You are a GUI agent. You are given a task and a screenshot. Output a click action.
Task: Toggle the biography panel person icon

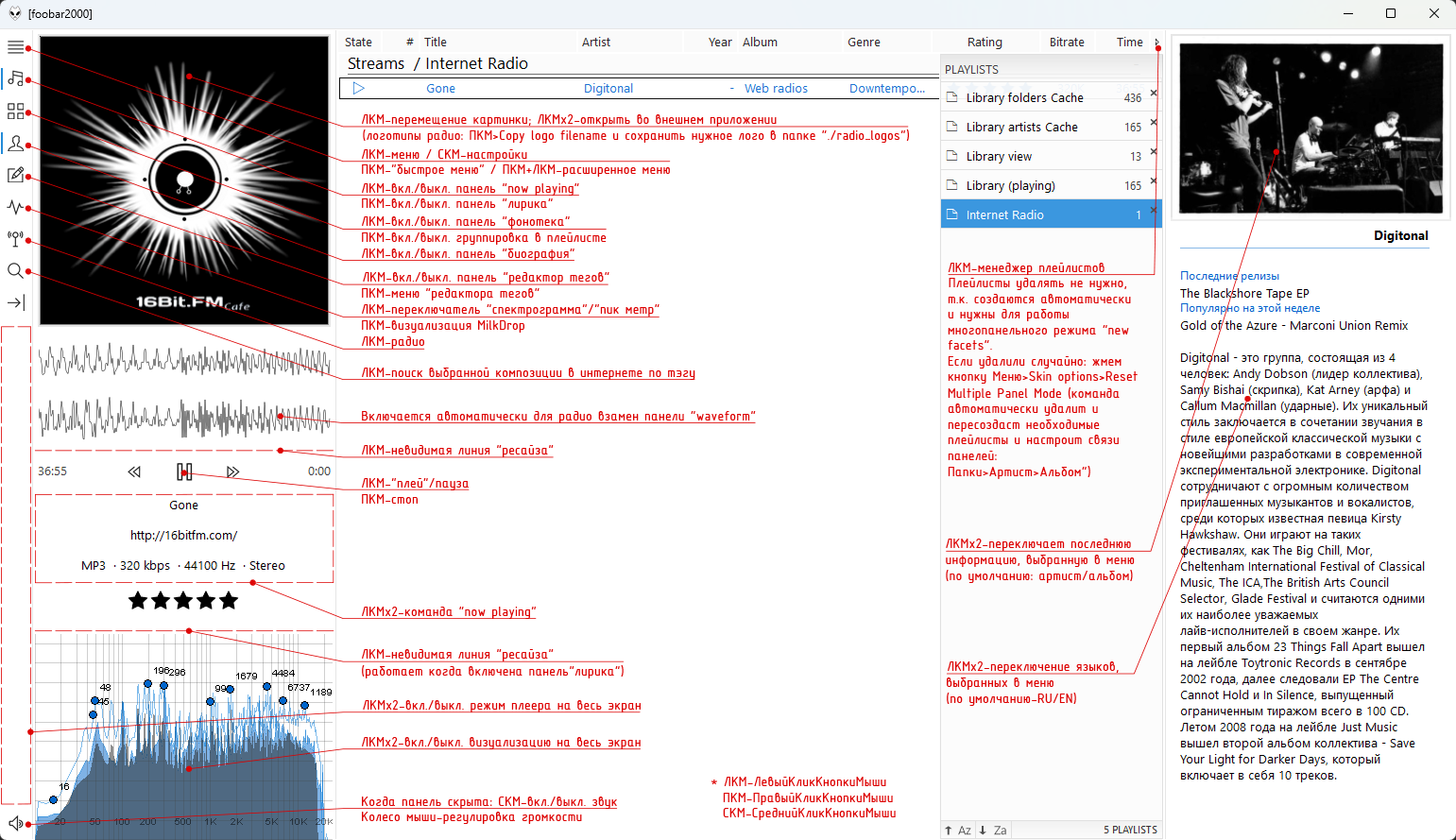click(15, 144)
